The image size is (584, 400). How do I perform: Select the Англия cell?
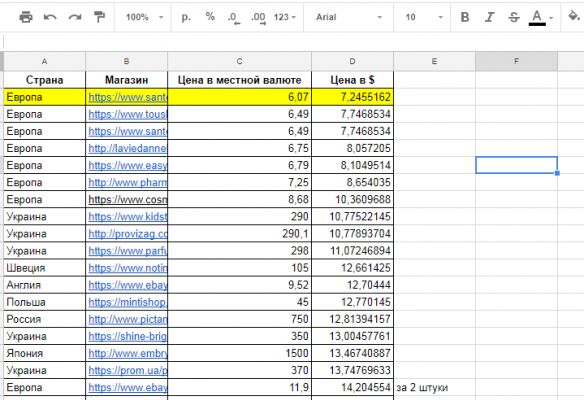(44, 285)
